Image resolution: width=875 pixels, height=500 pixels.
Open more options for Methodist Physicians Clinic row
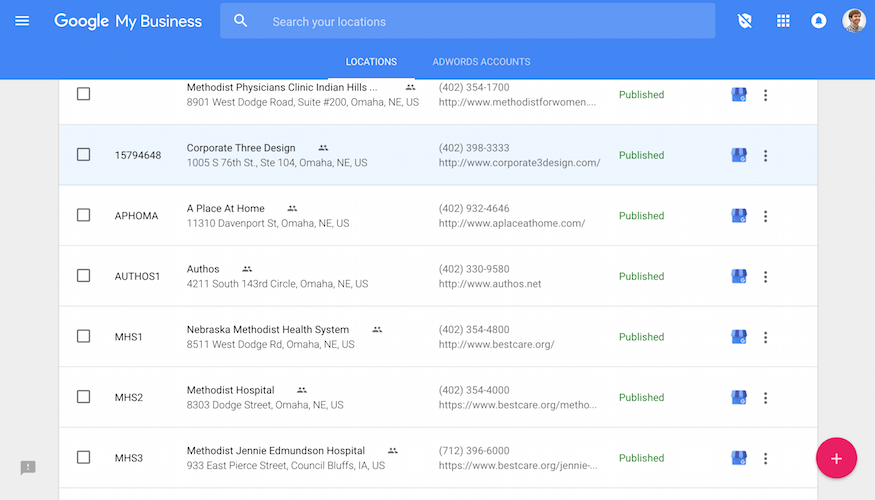point(766,95)
